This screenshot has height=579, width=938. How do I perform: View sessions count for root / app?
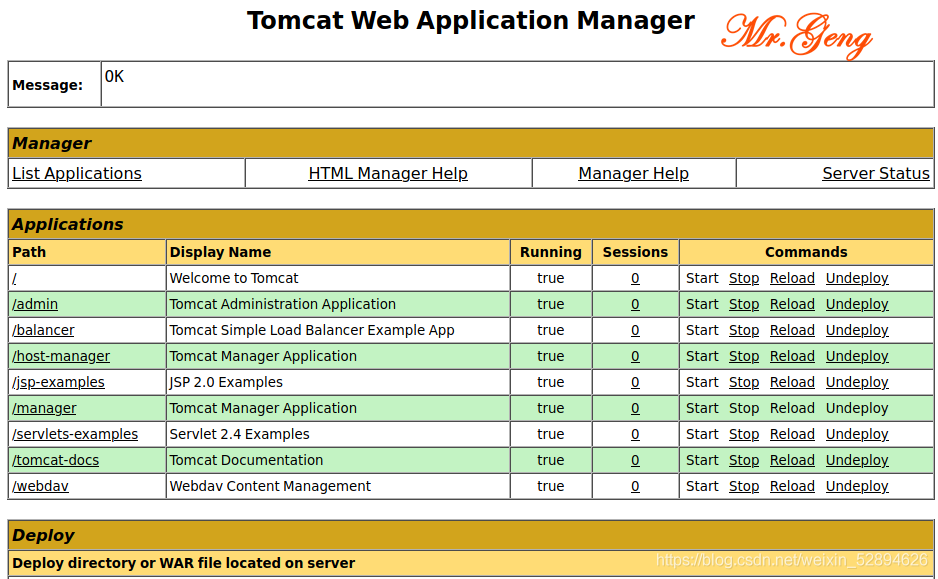pyautogui.click(x=635, y=278)
